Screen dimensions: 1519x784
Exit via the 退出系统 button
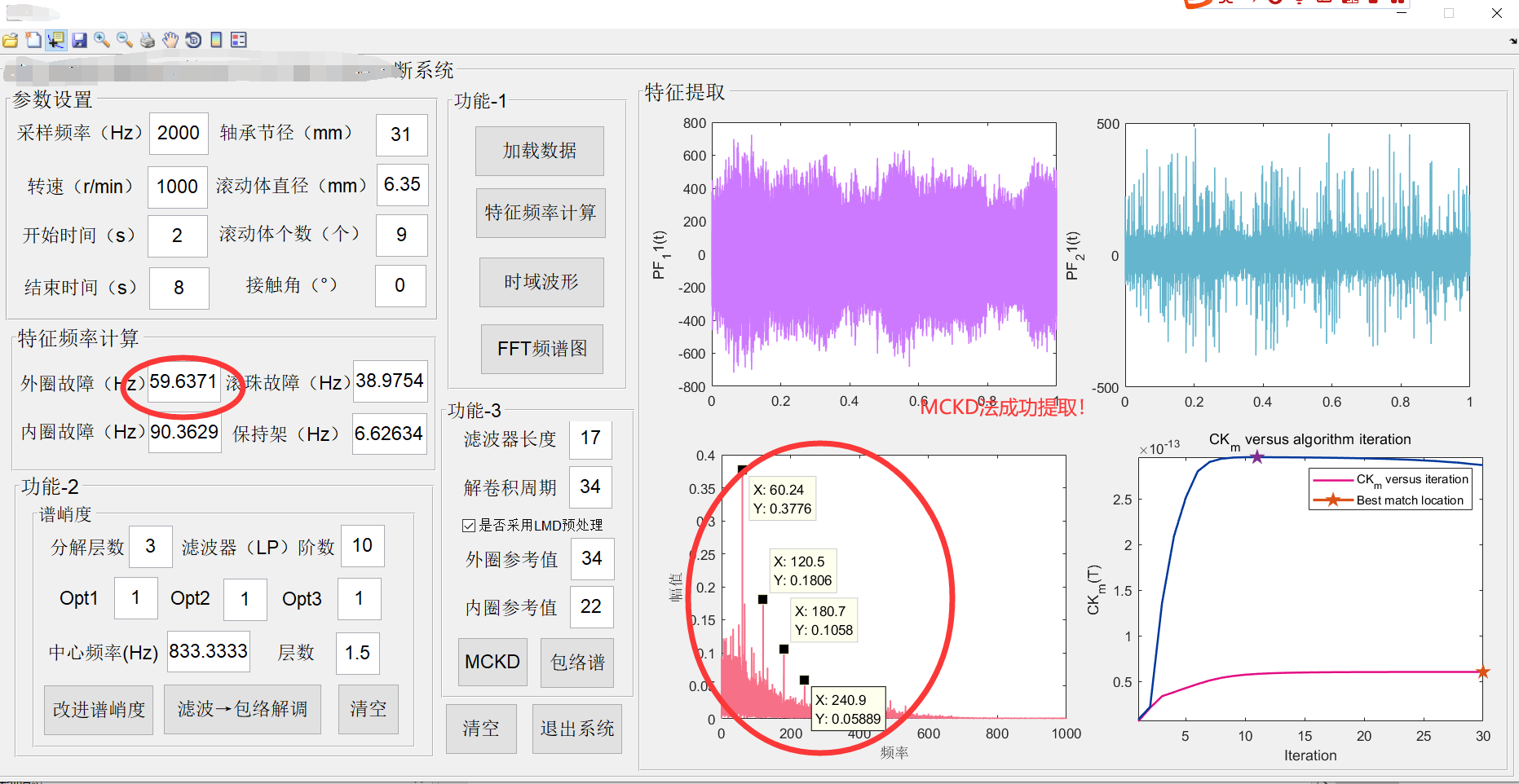577,729
